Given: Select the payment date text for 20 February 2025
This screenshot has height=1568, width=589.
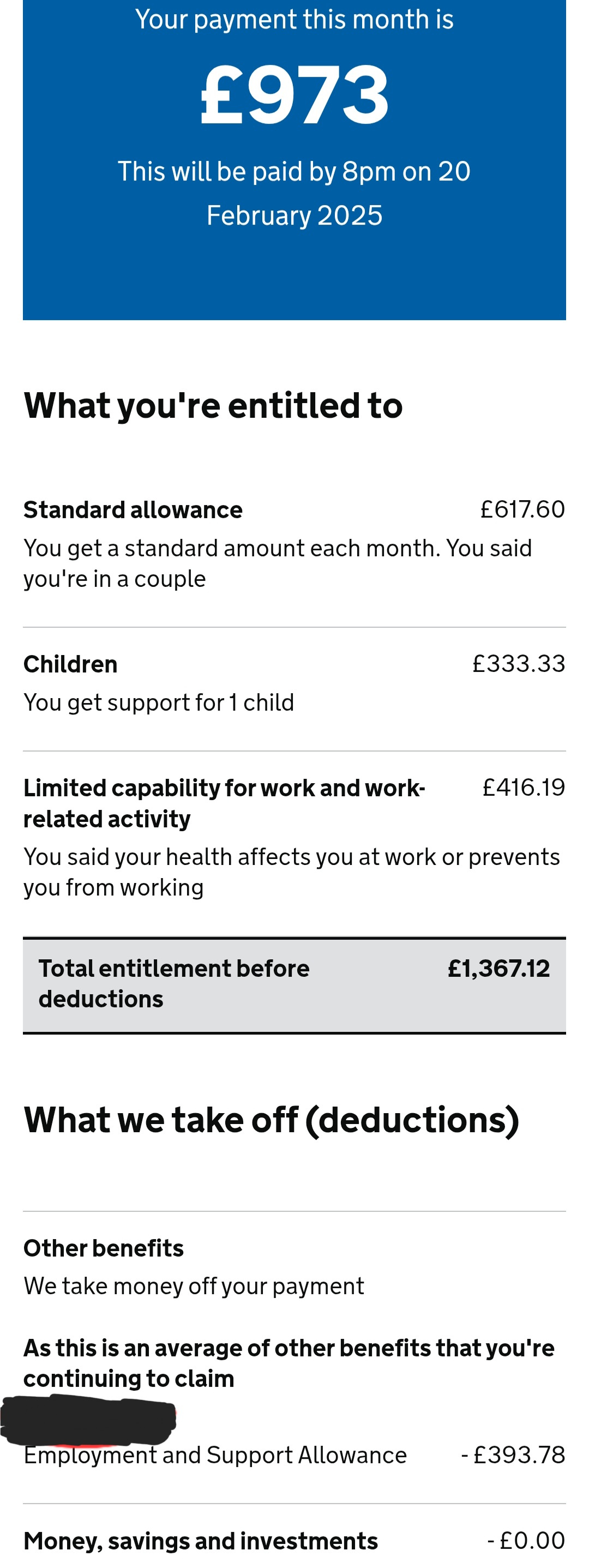Looking at the screenshot, I should [294, 194].
